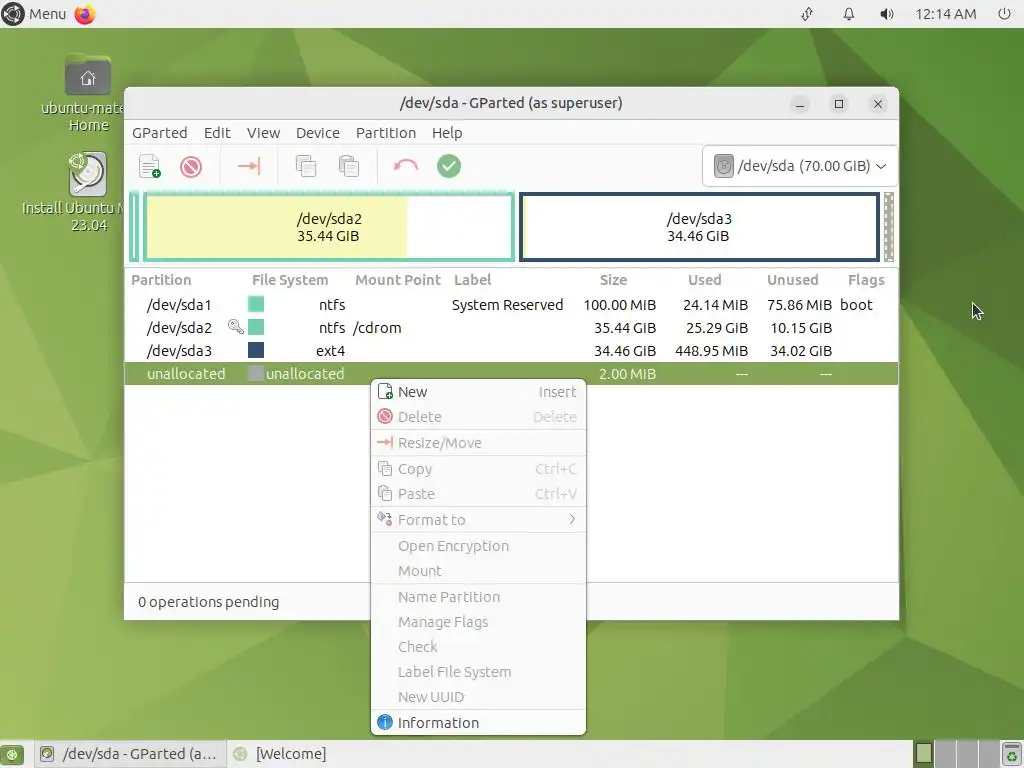Image resolution: width=1024 pixels, height=768 pixels.
Task: Open the Install Ubuntu MATE desktop icon
Action: pyautogui.click(x=88, y=192)
